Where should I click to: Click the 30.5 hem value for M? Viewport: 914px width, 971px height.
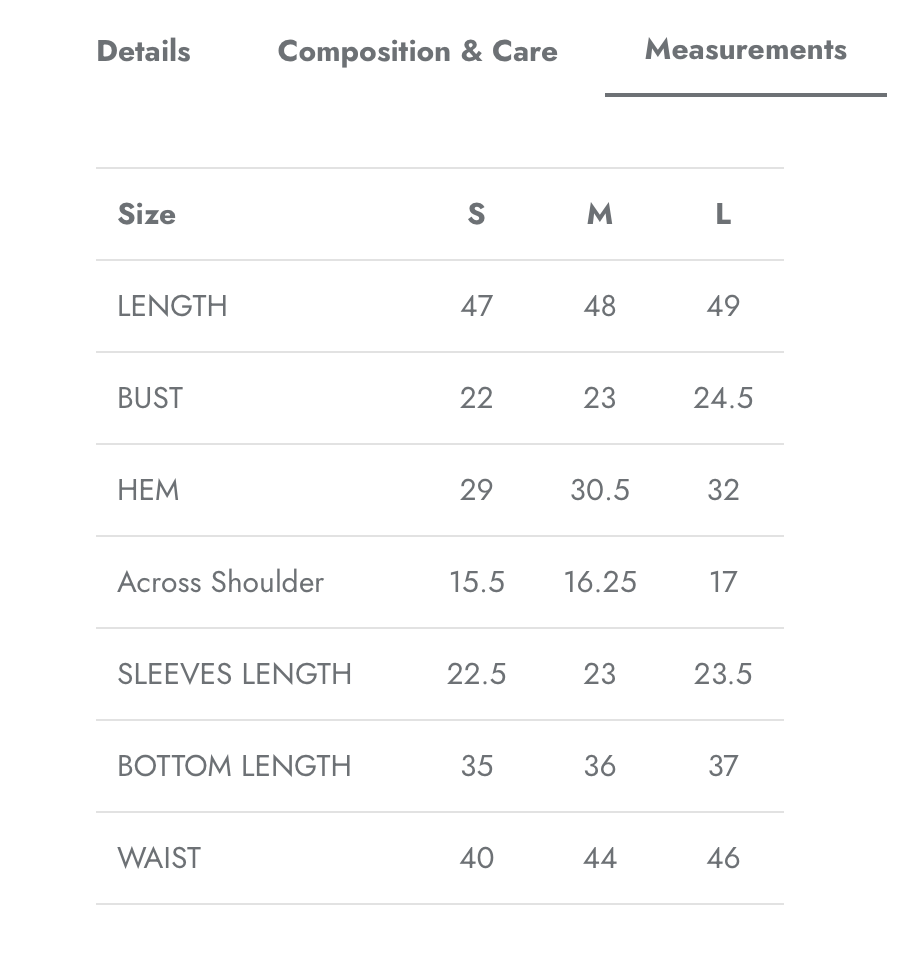tap(599, 490)
